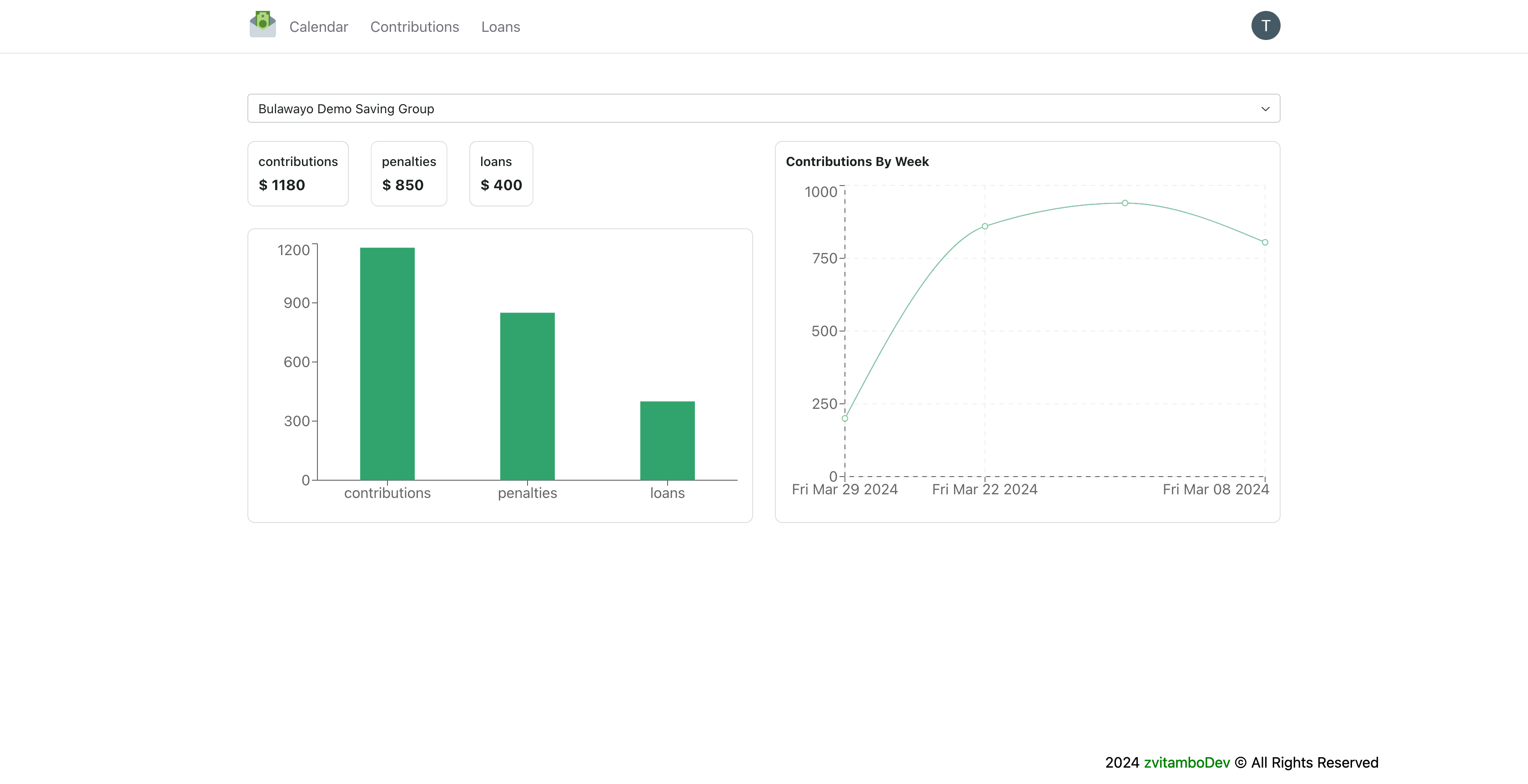
Task: Select the penalties $ 850 card
Action: [x=409, y=173]
